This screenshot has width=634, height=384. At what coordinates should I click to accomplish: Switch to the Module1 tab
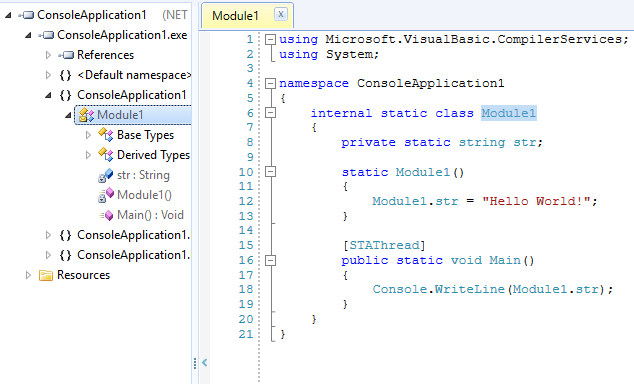tap(235, 16)
